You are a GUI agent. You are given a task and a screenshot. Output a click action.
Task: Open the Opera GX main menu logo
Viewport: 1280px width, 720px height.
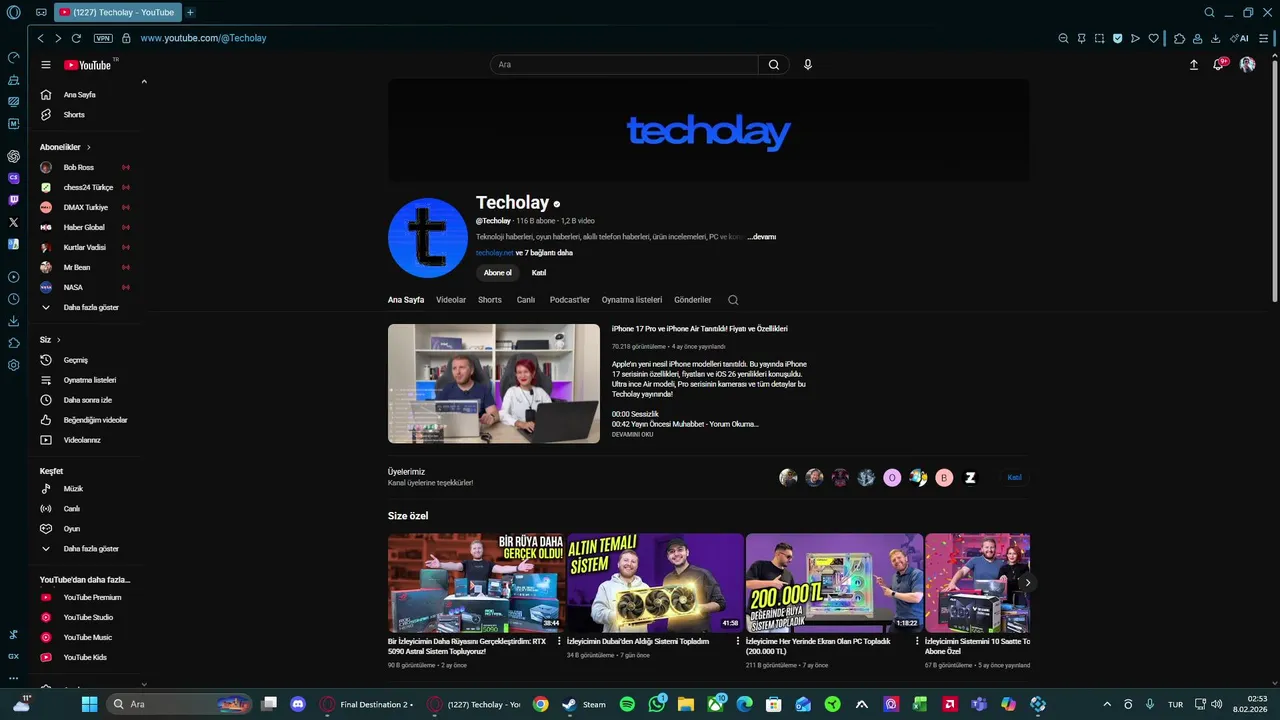tap(13, 13)
